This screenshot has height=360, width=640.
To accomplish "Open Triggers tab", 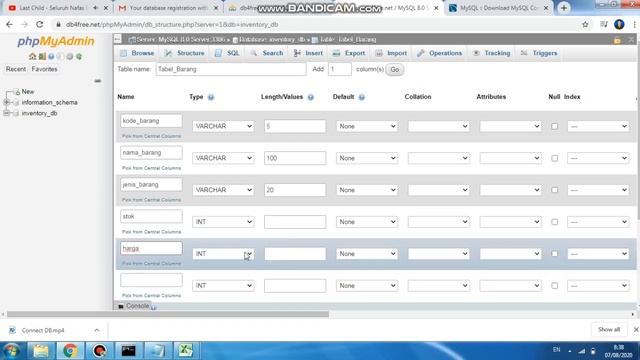I will click(539, 53).
